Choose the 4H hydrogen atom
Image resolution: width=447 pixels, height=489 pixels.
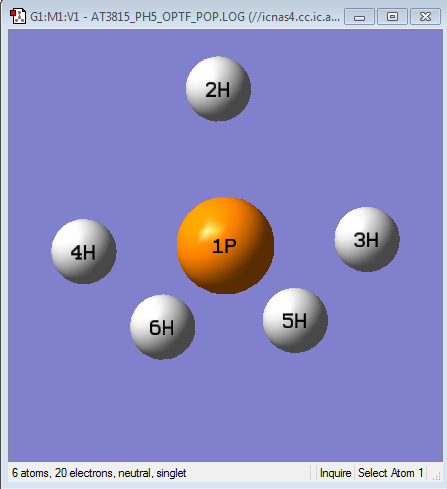[84, 252]
